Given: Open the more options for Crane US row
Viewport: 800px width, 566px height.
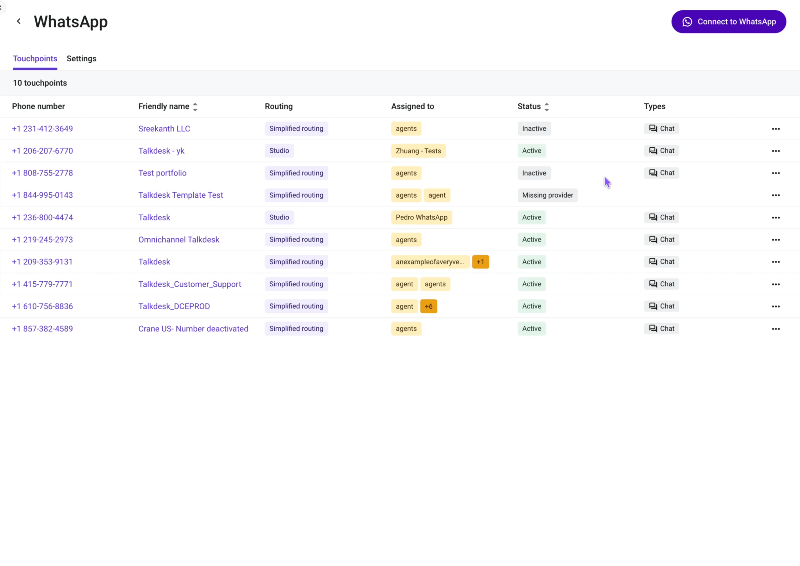Looking at the screenshot, I should 776,329.
